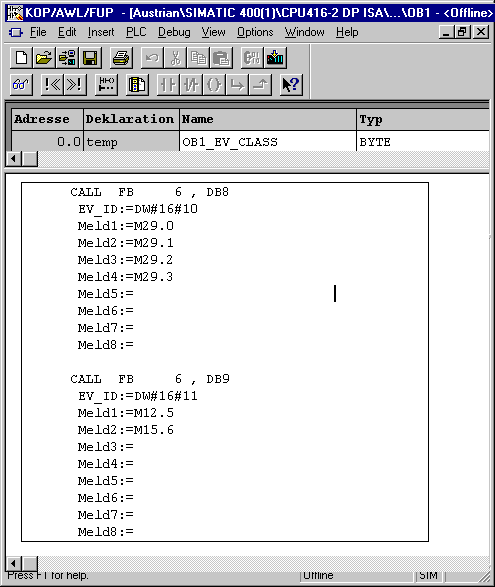Jump to the next error icon
The height and width of the screenshot is (587, 495).
pos(75,85)
